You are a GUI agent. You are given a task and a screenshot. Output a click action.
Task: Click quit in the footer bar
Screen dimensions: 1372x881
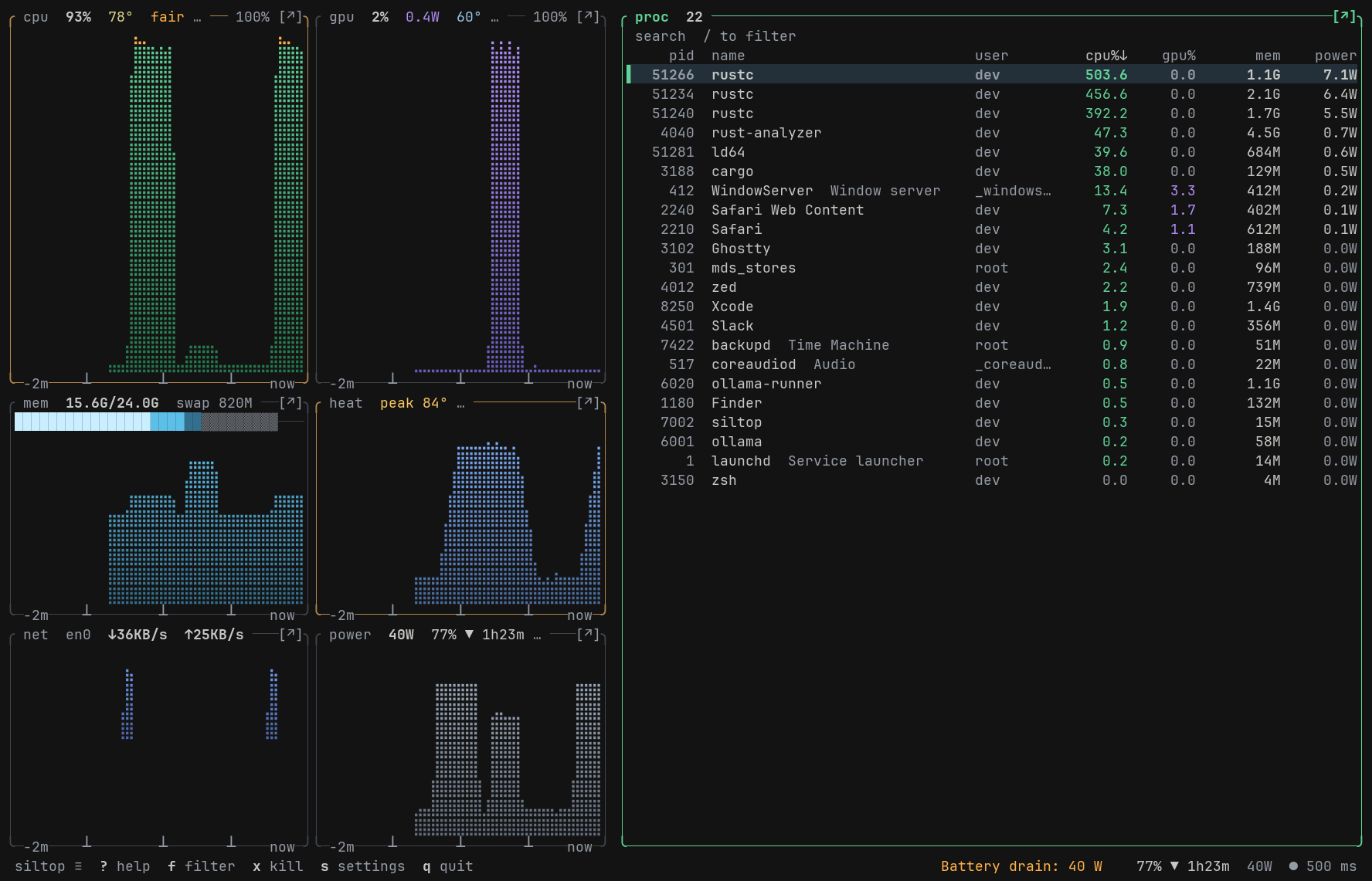448,866
